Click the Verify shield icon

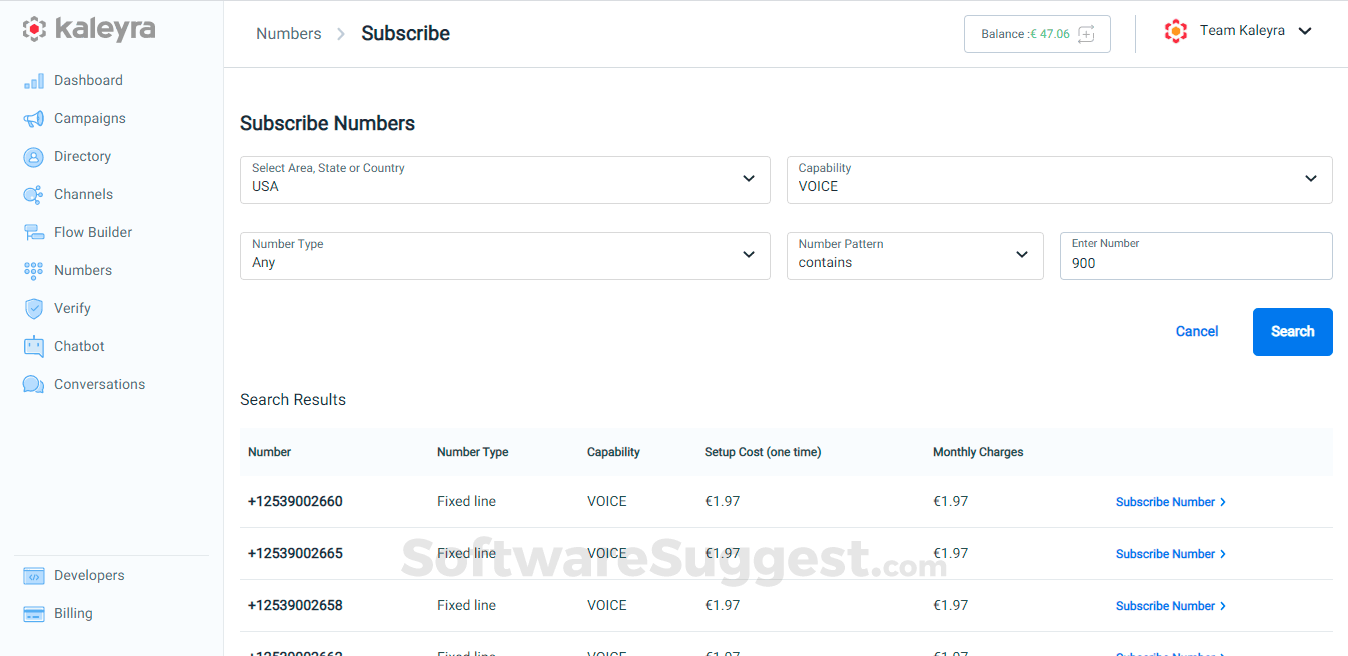point(34,309)
